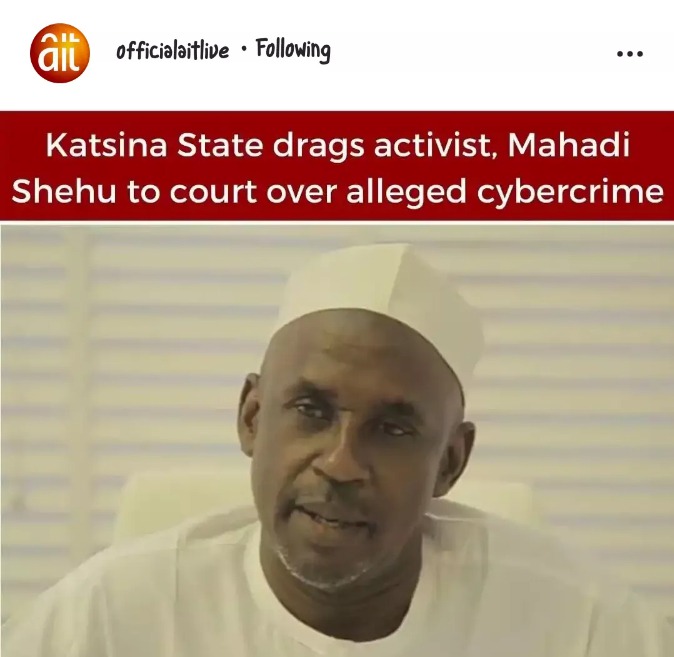Open the post photo of the man
Image resolution: width=674 pixels, height=657 pixels.
pos(337,440)
